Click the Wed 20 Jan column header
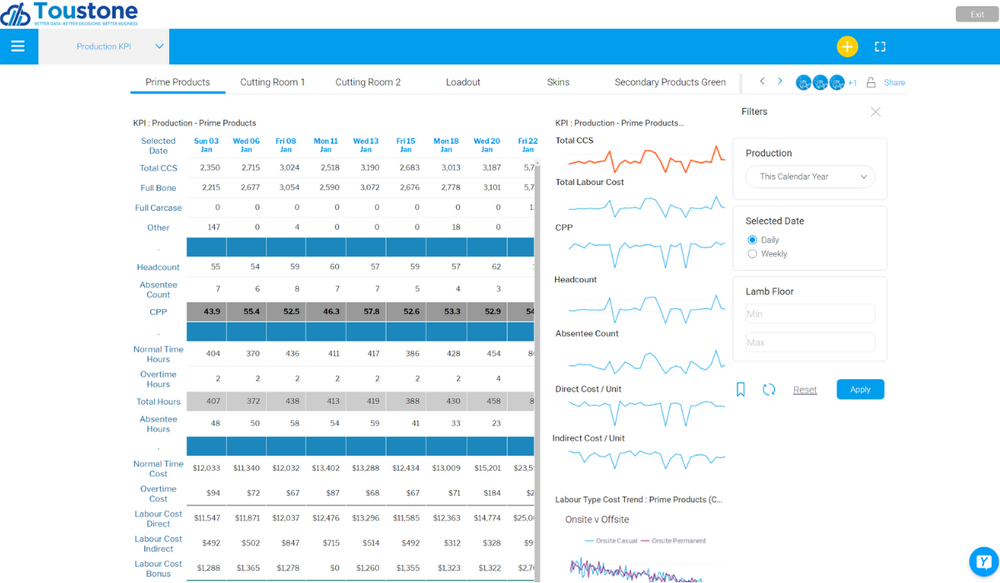 tap(487, 145)
